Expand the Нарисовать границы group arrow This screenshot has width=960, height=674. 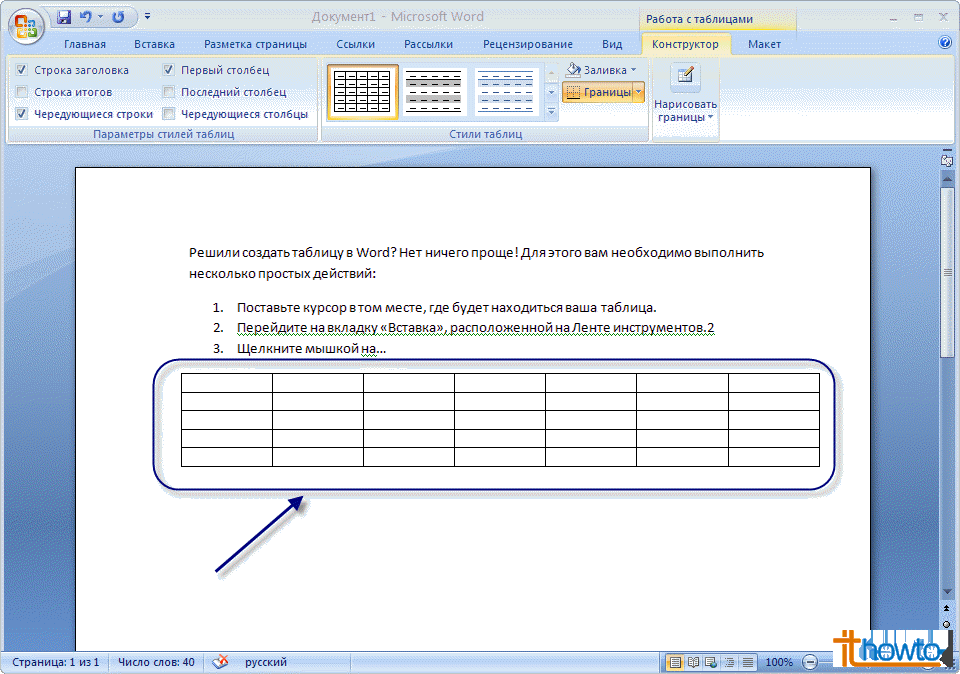click(x=710, y=118)
